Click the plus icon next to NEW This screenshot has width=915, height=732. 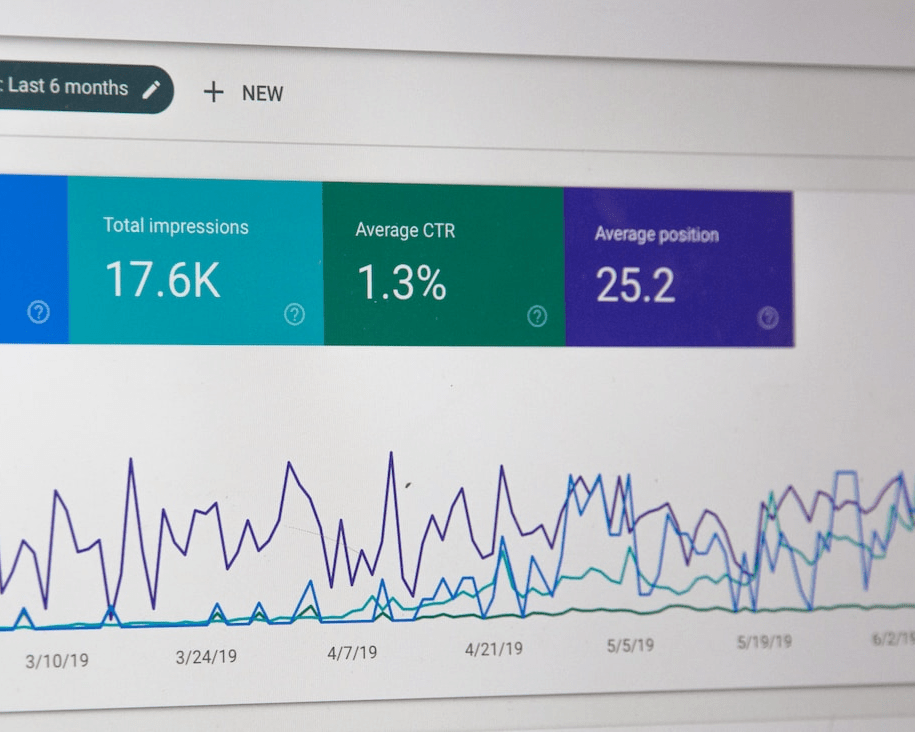coord(214,92)
